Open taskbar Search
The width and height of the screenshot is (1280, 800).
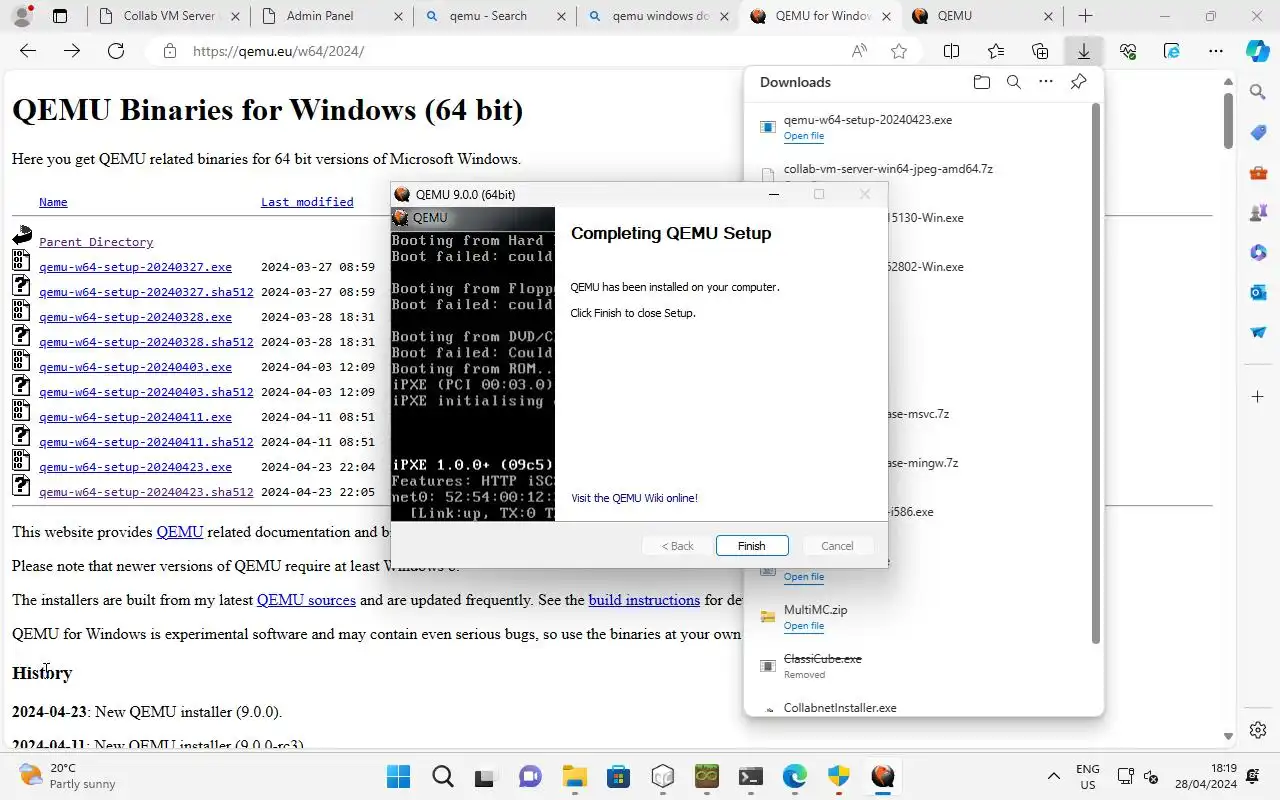point(442,776)
